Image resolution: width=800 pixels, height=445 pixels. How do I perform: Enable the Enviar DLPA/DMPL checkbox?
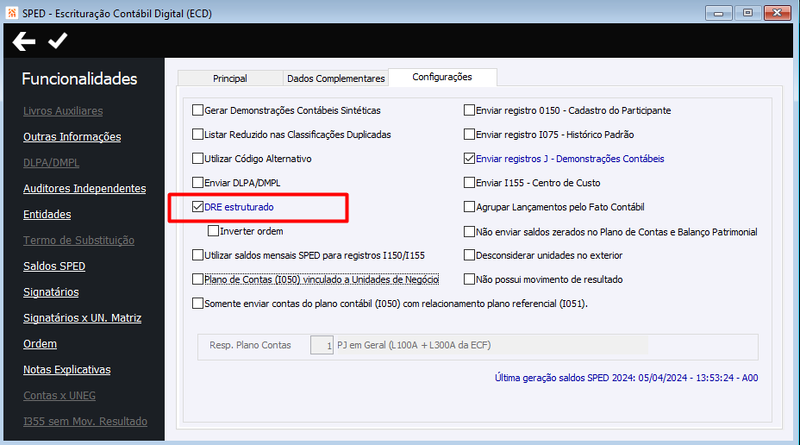point(198,182)
